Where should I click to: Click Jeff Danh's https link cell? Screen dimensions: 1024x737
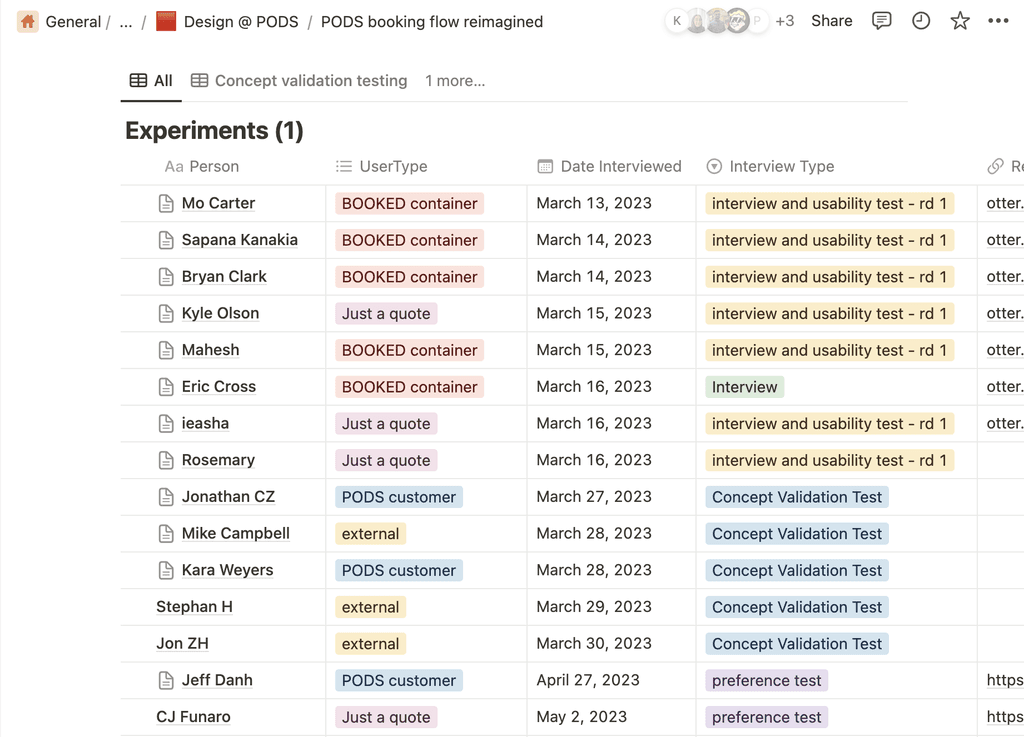click(1004, 680)
